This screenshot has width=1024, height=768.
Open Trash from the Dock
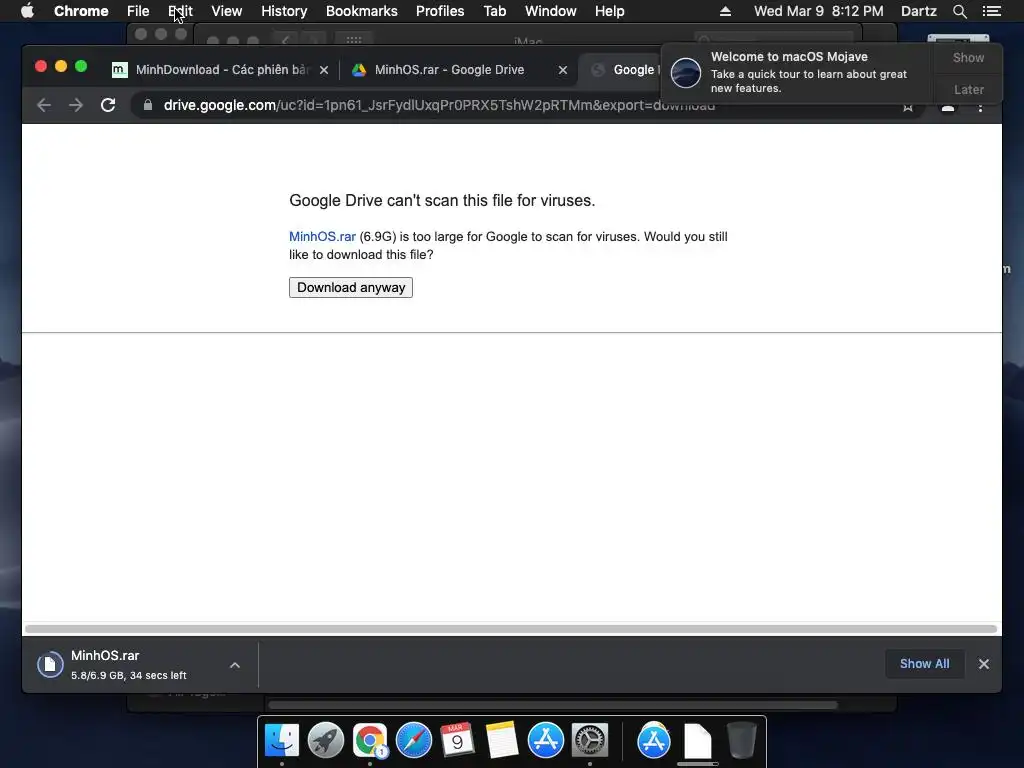[x=742, y=740]
